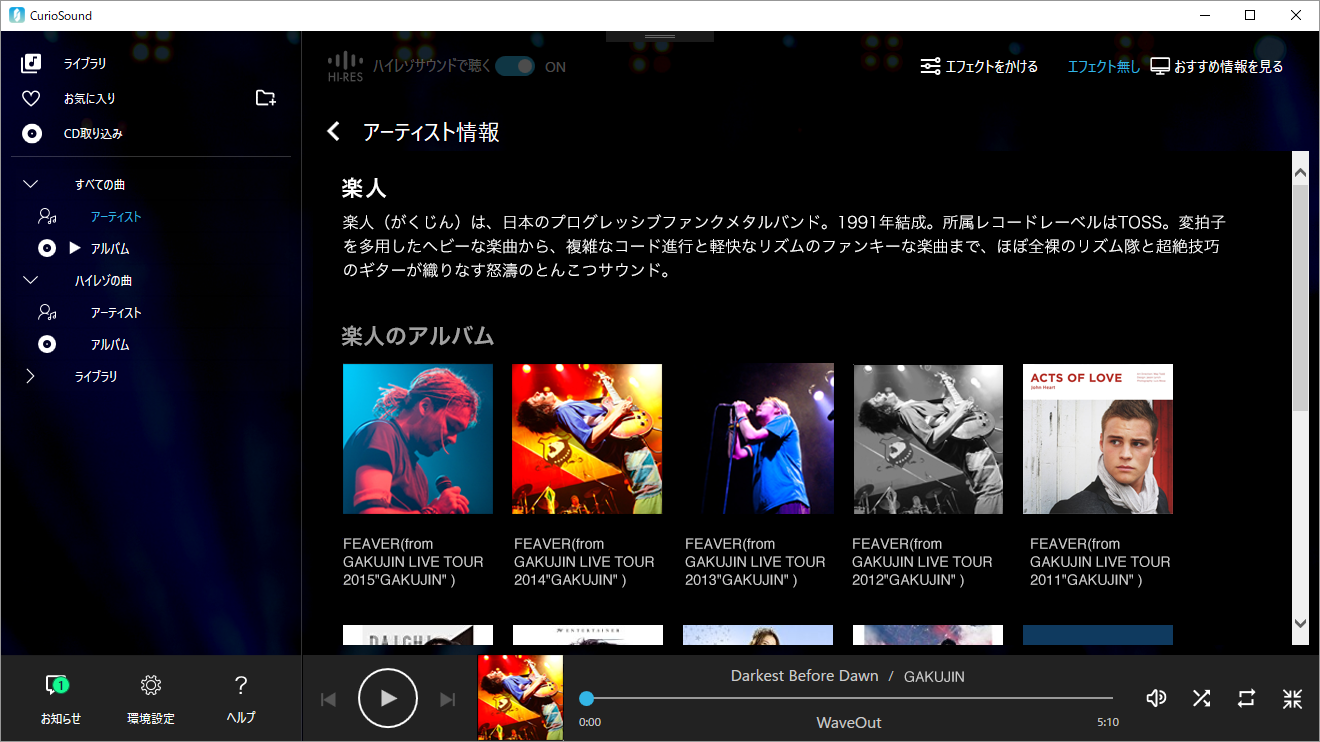This screenshot has width=1320, height=742.
Task: Click the scrollbar up arrow
Action: [x=1300, y=173]
